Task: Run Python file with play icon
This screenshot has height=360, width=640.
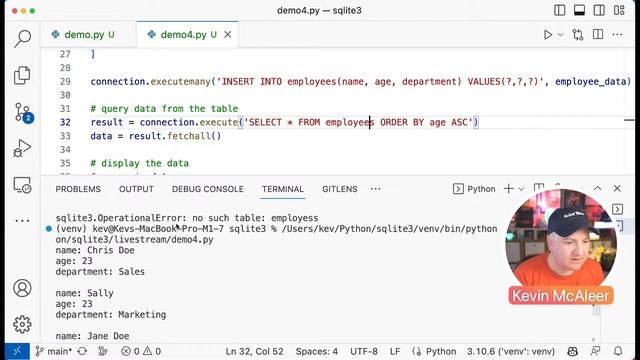Action: (548, 35)
